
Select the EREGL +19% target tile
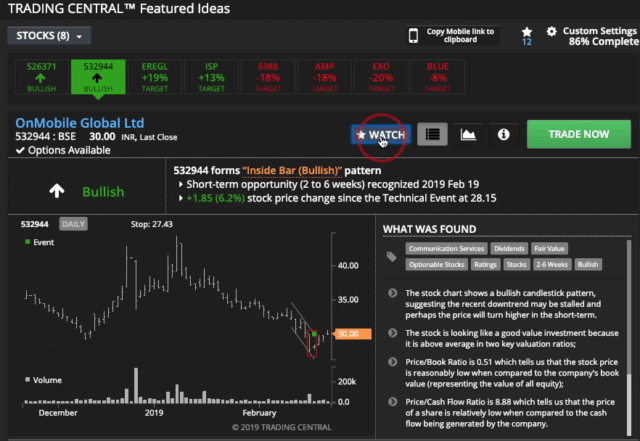155,77
